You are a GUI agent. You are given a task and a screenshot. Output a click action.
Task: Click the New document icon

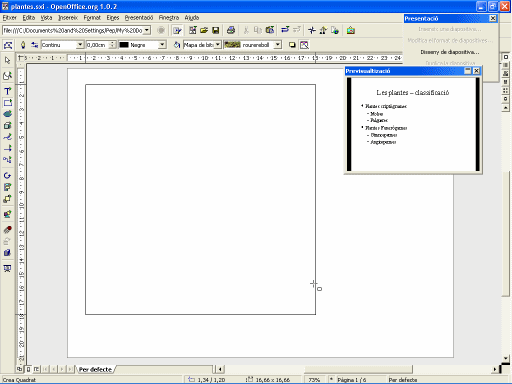click(x=192, y=30)
